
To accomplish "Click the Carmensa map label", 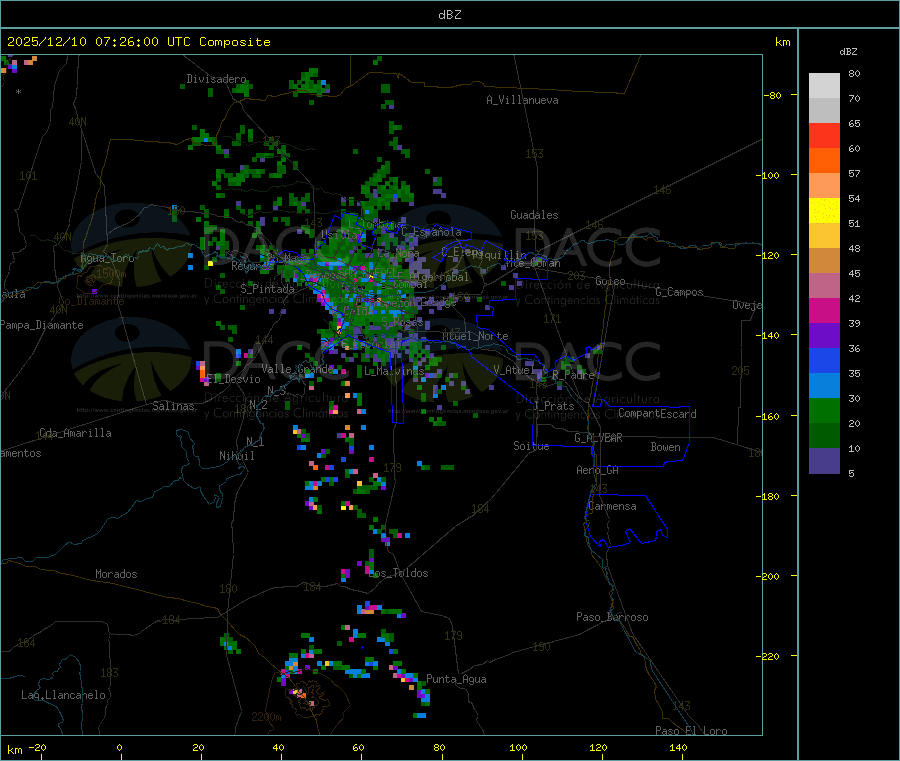I will [x=612, y=506].
